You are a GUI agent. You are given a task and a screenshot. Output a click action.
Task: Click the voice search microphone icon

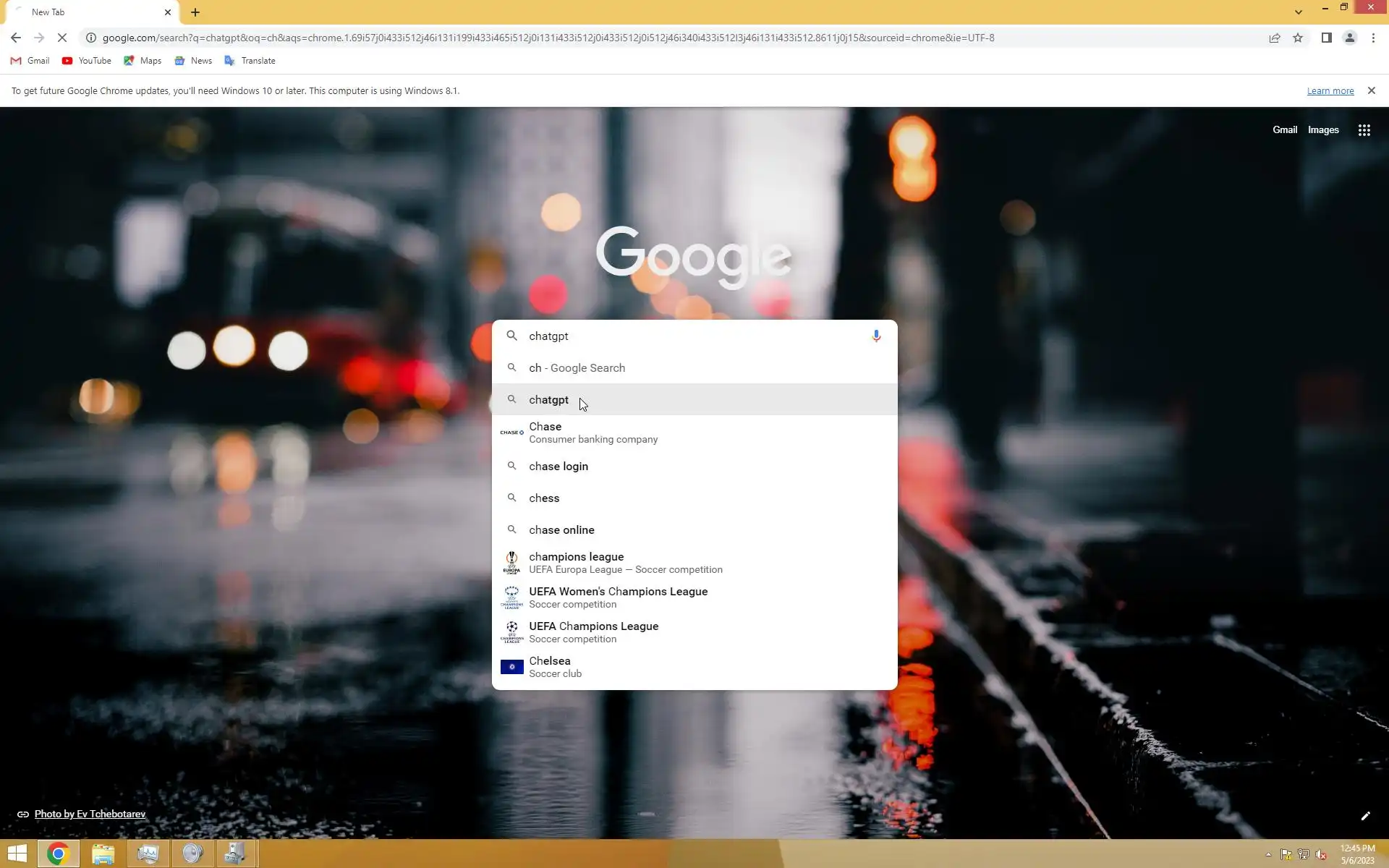coord(875,336)
